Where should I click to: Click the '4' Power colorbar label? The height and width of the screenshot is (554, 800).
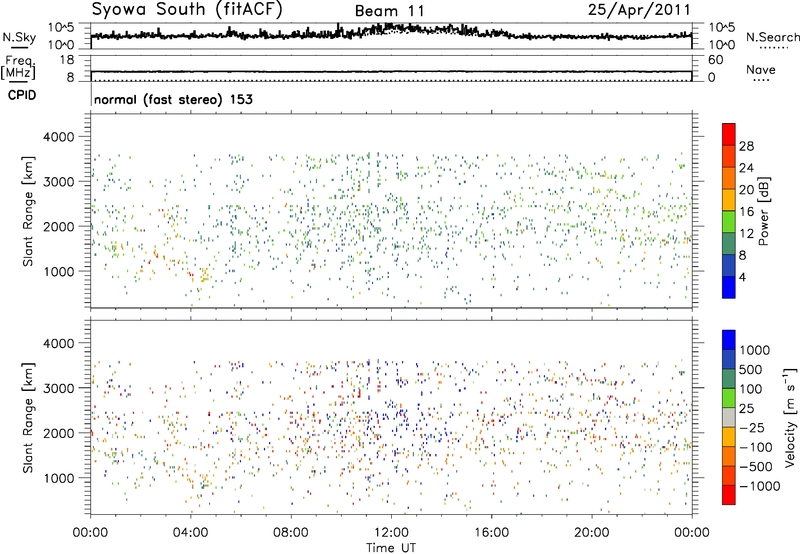click(x=742, y=277)
